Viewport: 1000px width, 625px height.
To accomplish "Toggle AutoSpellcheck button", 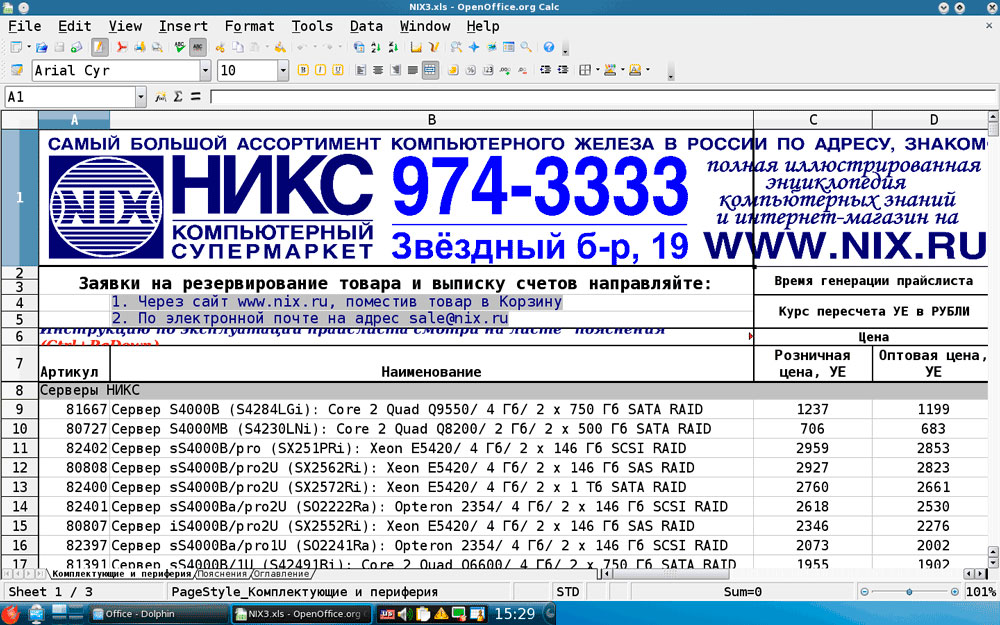I will (197, 47).
